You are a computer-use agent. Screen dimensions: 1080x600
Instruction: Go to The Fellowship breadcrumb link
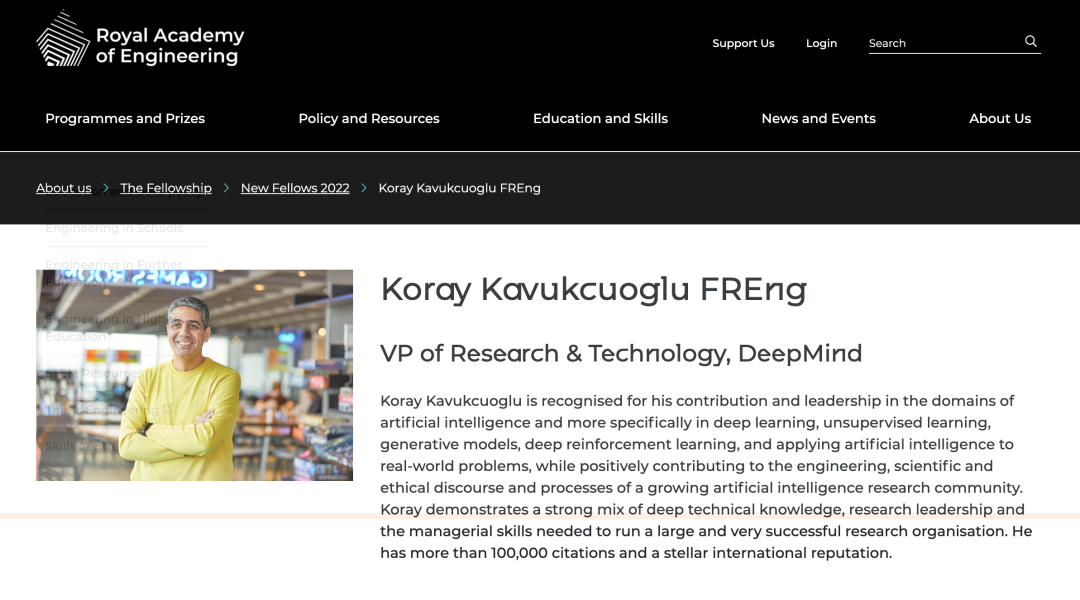coord(166,188)
